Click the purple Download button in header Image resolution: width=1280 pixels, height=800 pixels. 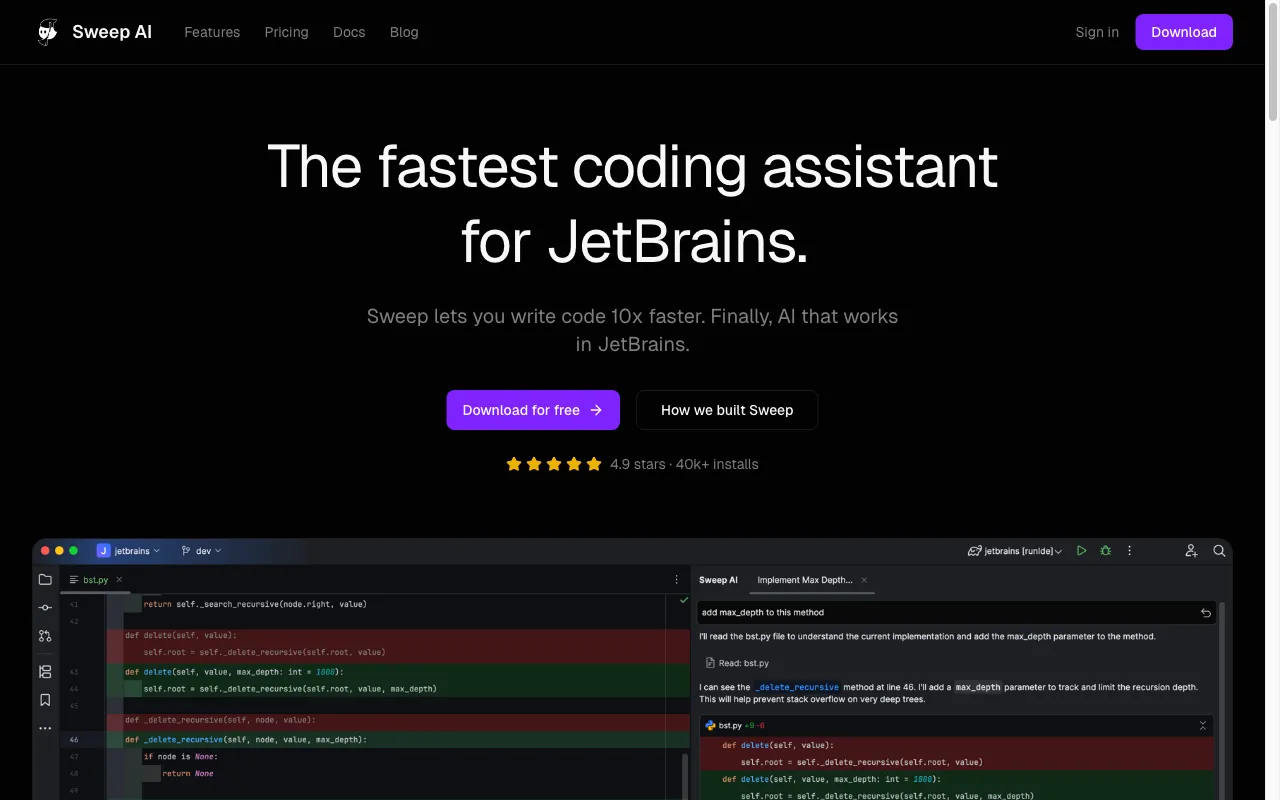click(1184, 32)
